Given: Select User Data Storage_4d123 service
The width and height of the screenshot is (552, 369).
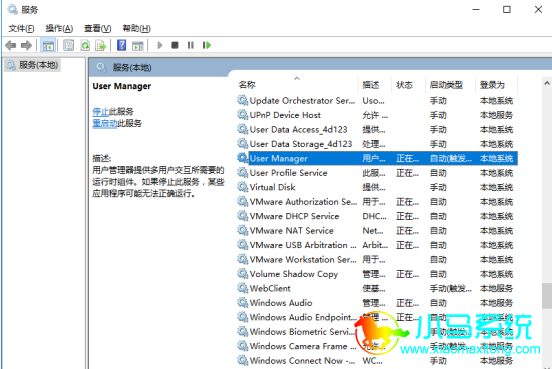Looking at the screenshot, I should [377, 144].
